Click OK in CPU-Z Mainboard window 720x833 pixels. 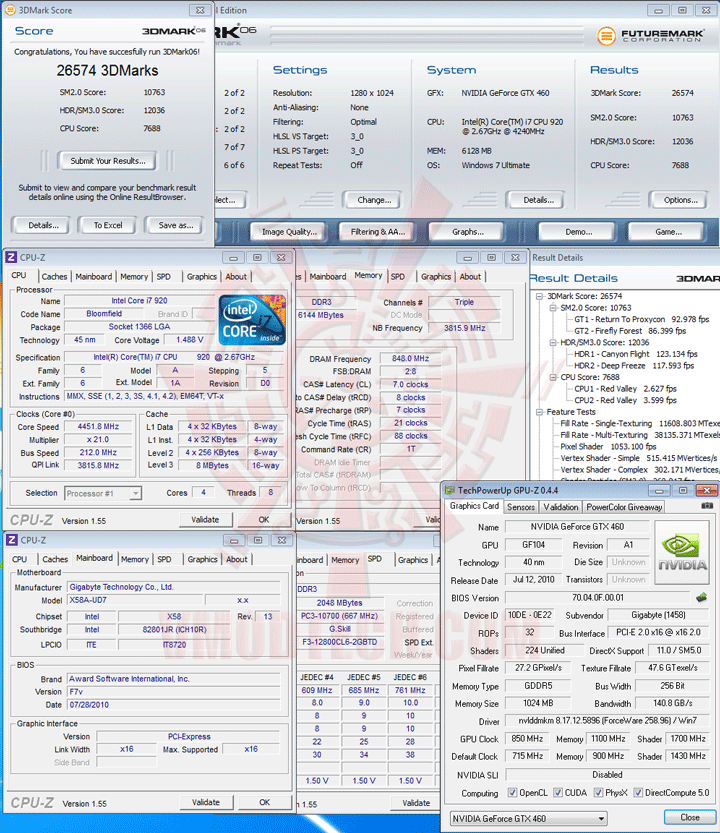pos(264,802)
